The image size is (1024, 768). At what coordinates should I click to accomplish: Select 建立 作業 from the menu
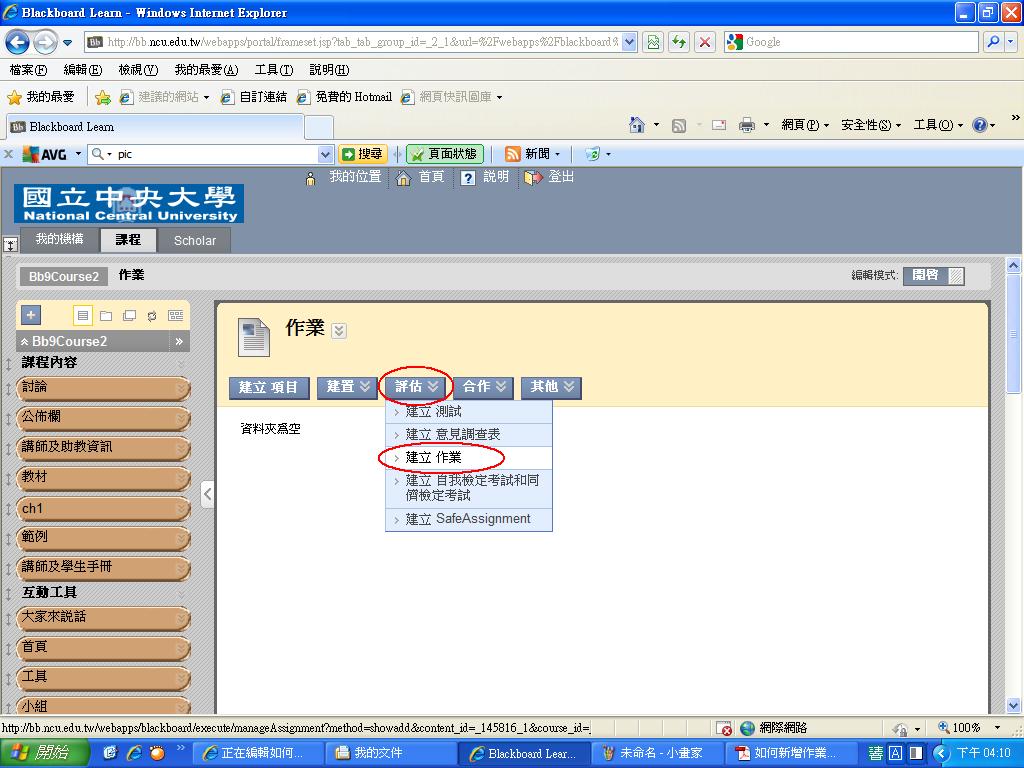pyautogui.click(x=434, y=458)
